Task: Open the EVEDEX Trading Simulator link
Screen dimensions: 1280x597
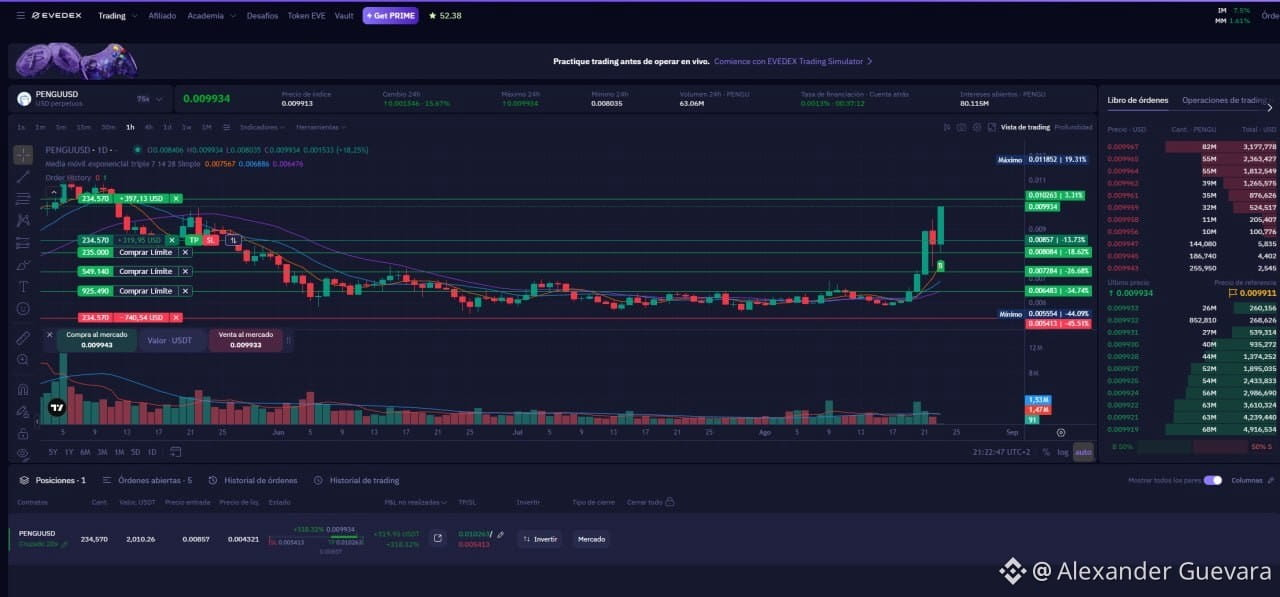Action: click(793, 61)
